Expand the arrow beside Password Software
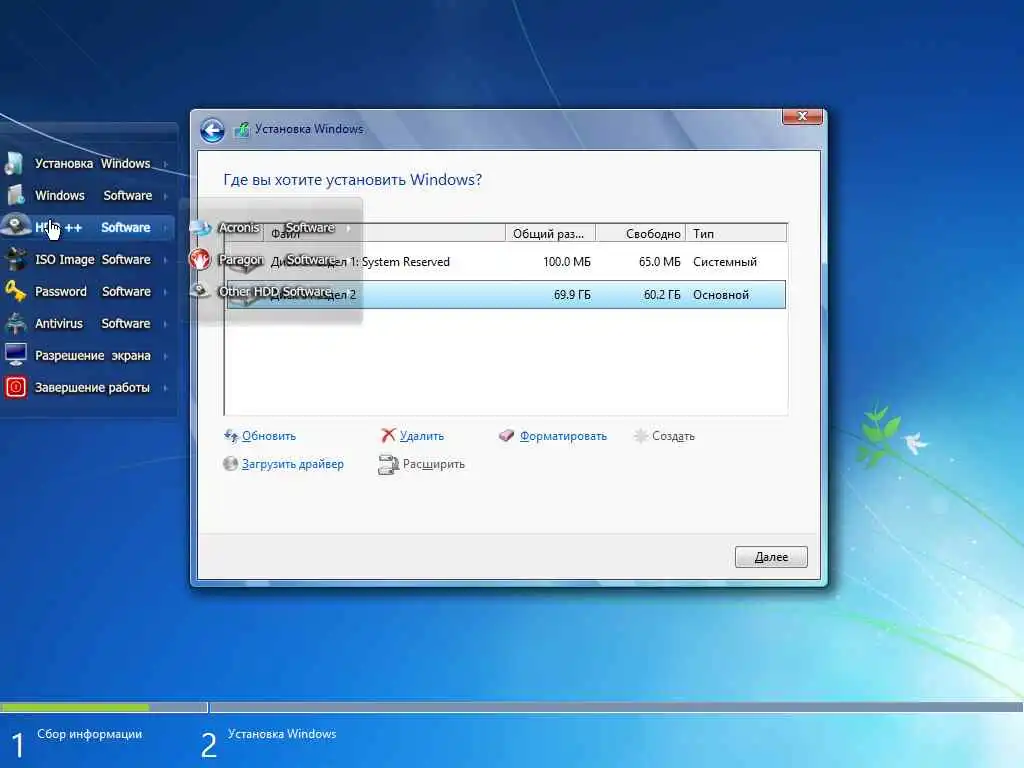 [165, 292]
